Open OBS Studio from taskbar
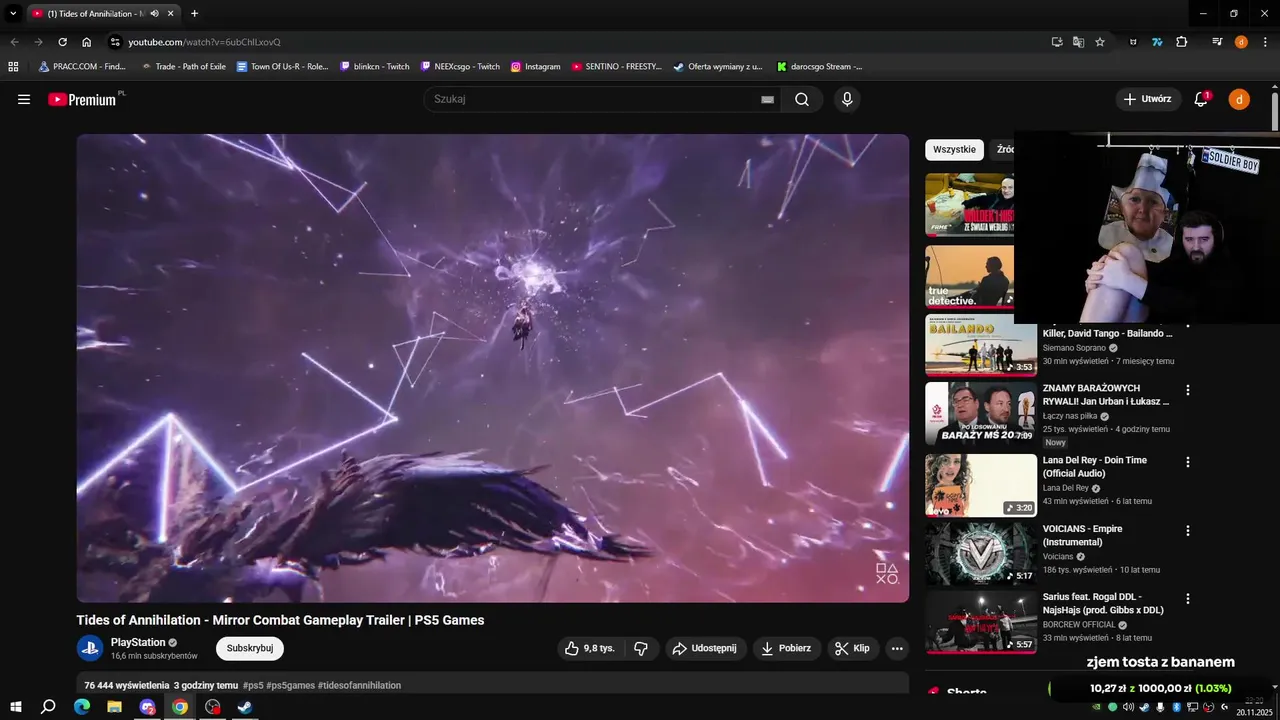Viewport: 1280px width, 720px height. (x=213, y=707)
